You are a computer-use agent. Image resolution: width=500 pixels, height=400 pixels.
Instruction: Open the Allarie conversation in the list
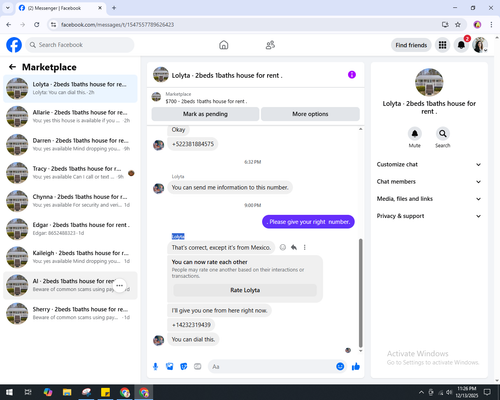pyautogui.click(x=70, y=117)
